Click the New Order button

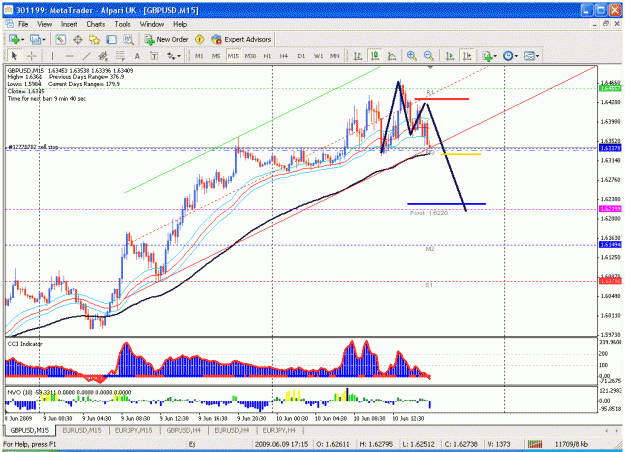[x=166, y=39]
